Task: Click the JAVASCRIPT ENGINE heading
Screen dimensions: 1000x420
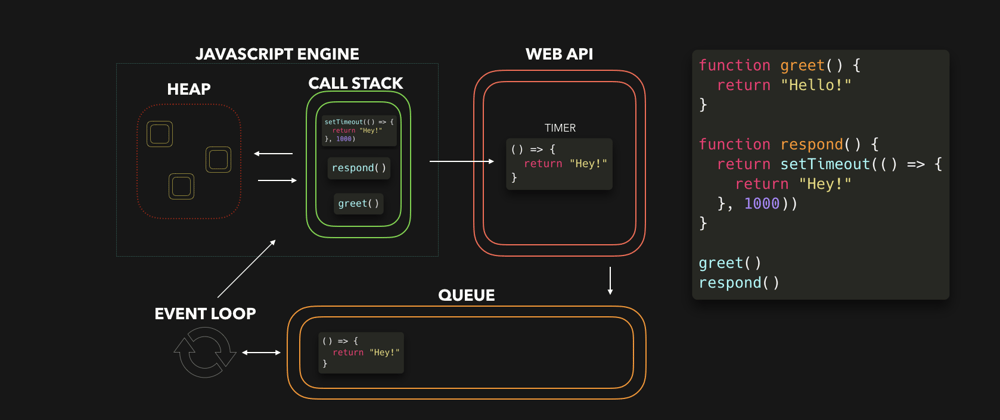Action: coord(277,54)
